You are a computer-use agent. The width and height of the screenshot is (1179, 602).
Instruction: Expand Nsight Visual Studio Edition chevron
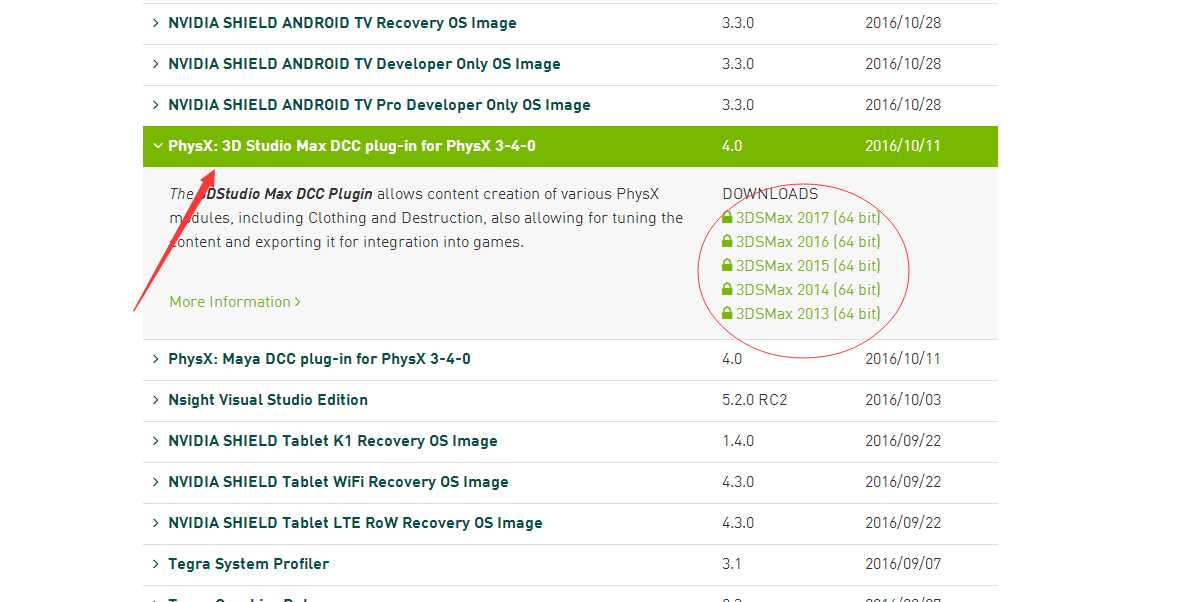click(x=156, y=400)
